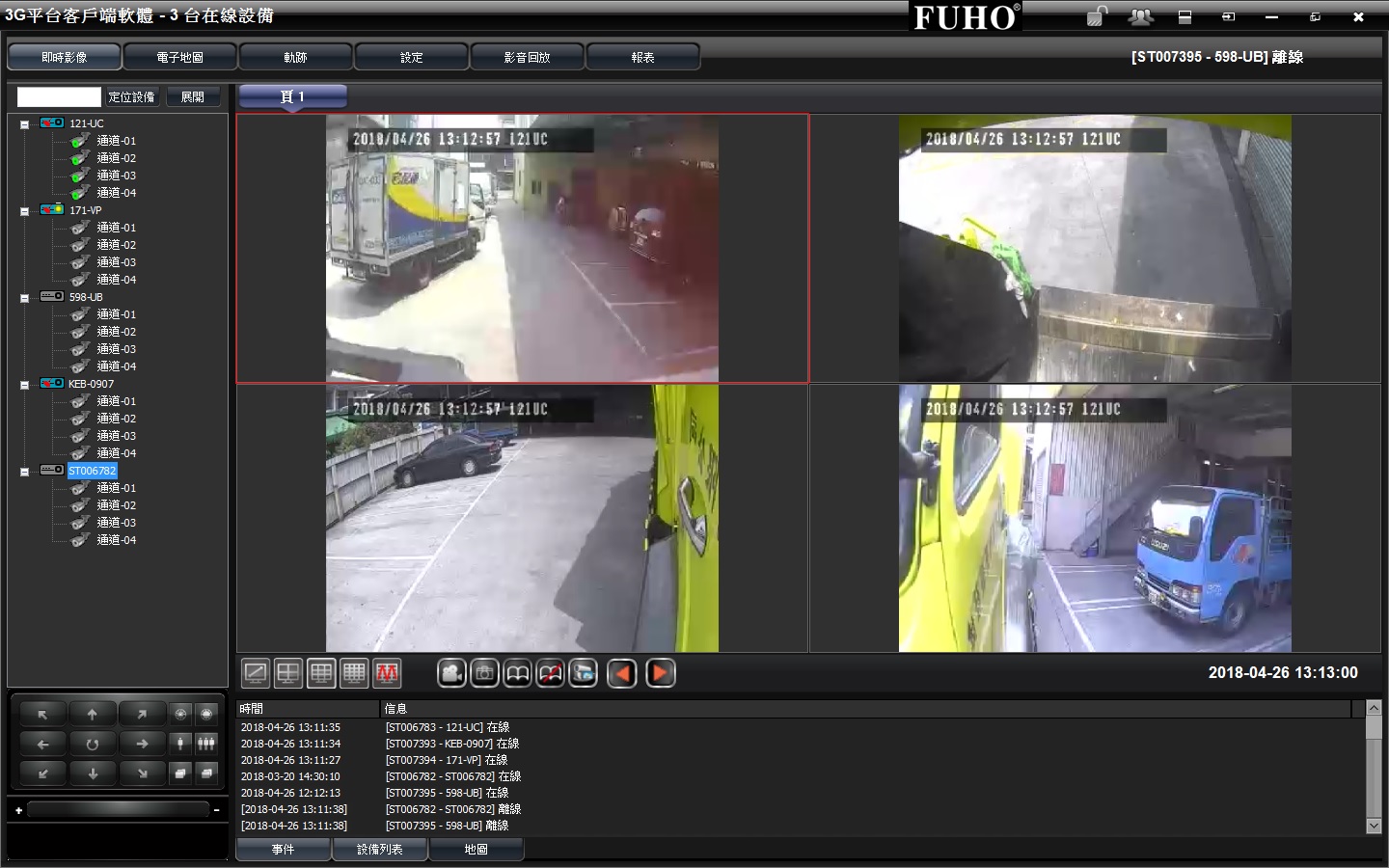Open the 即時影像 live view tab
Viewport: 1389px width, 868px height.
pyautogui.click(x=65, y=58)
